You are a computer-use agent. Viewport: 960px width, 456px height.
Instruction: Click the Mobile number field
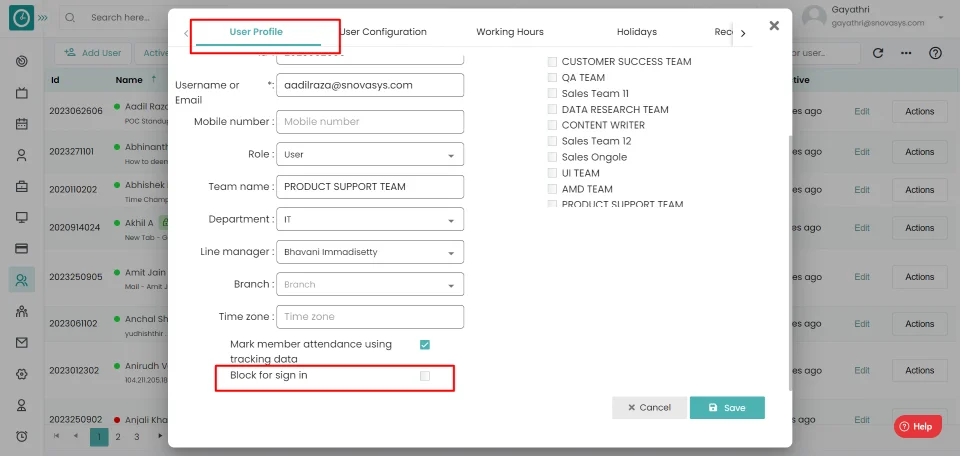(x=370, y=122)
